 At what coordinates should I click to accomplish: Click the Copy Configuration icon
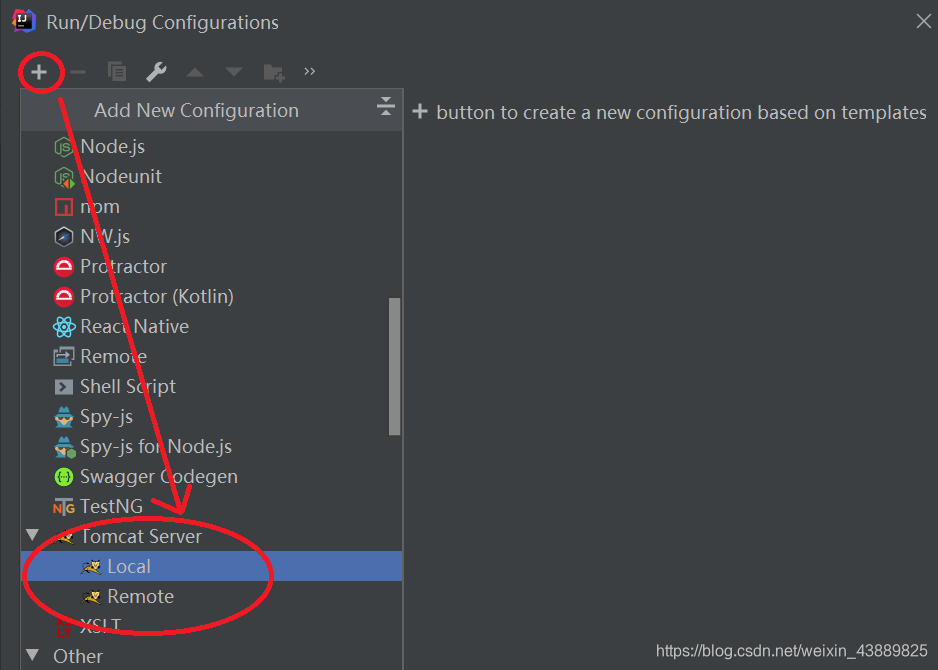pyautogui.click(x=117, y=72)
